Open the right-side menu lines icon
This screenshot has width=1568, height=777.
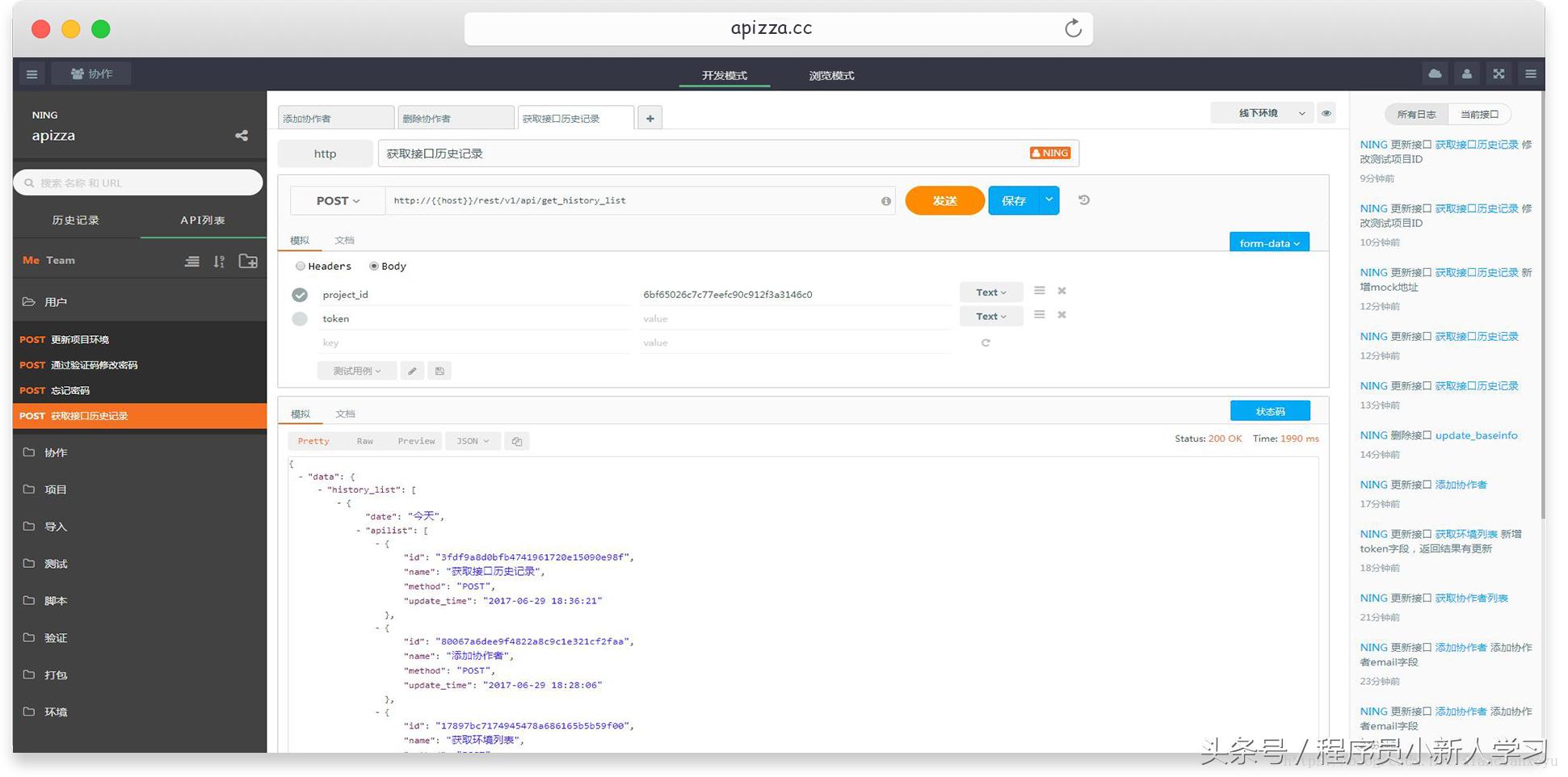click(1530, 73)
